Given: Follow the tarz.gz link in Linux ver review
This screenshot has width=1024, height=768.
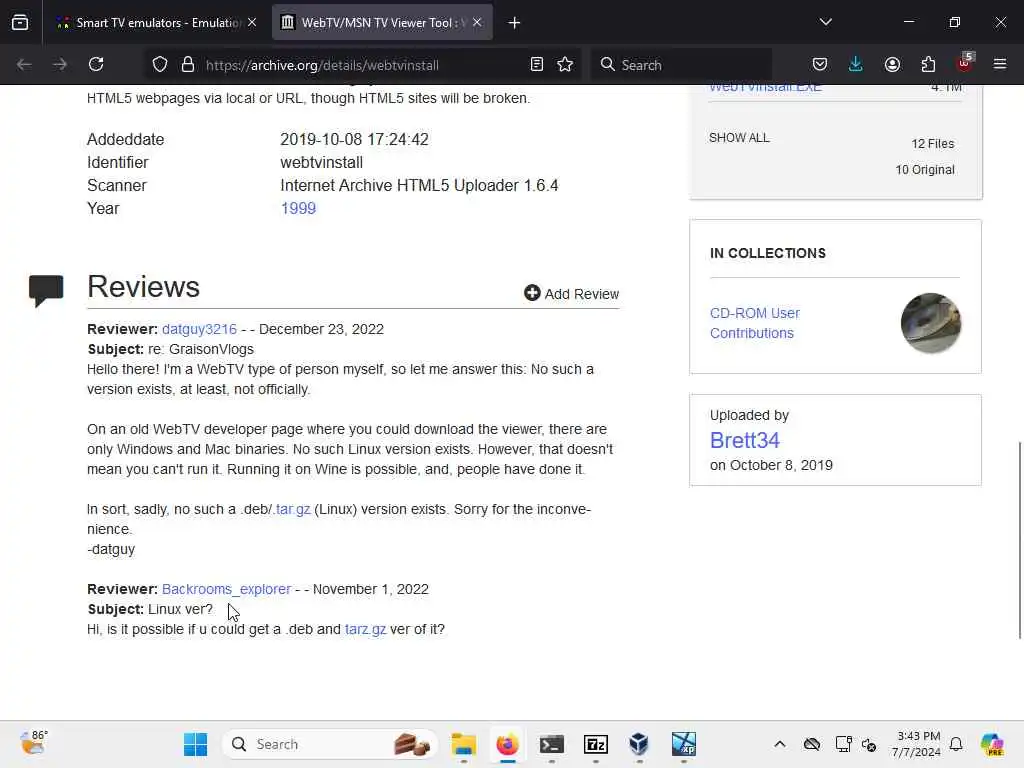Looking at the screenshot, I should pyautogui.click(x=366, y=630).
